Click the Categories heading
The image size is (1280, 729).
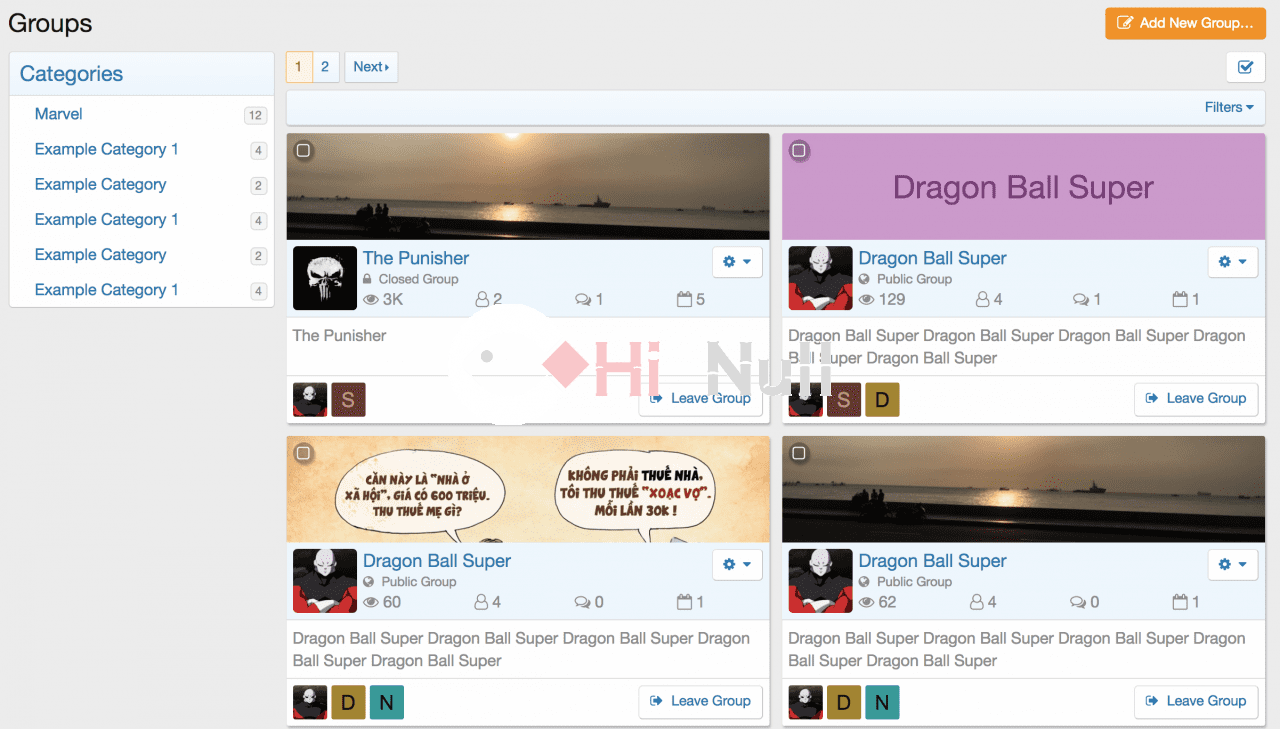[x=71, y=74]
